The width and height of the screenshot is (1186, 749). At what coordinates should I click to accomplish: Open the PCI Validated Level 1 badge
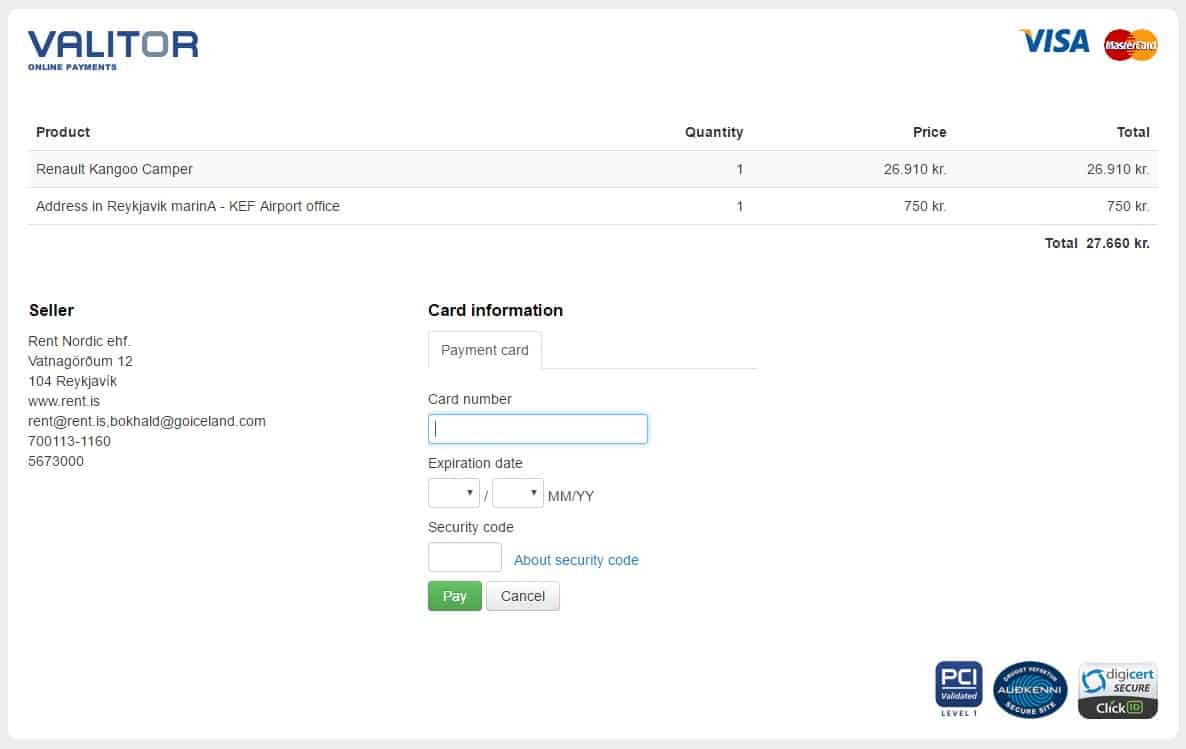point(958,688)
